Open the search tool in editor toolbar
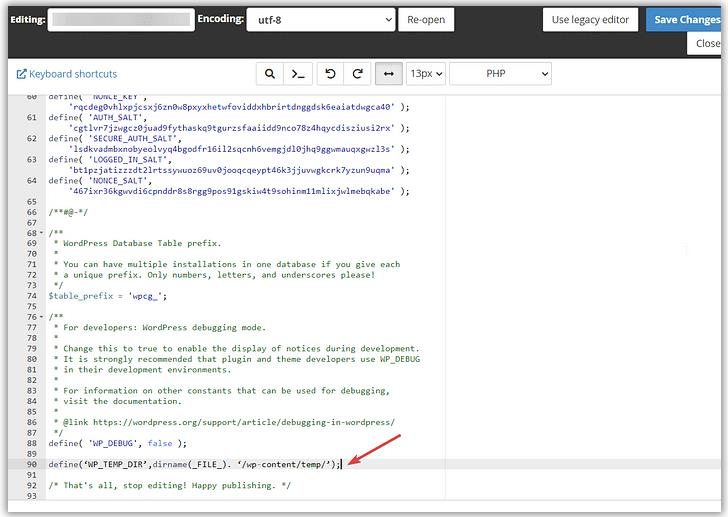This screenshot has height=517, width=728. [270, 74]
